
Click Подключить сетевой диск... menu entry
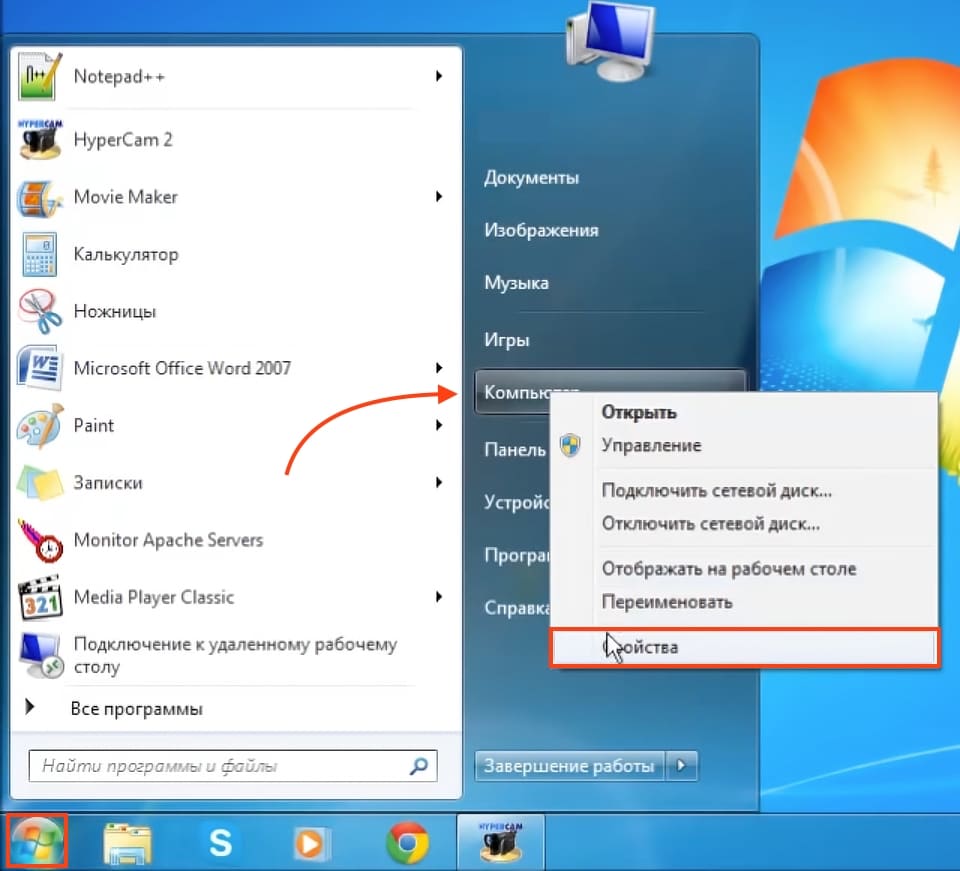pyautogui.click(x=716, y=491)
